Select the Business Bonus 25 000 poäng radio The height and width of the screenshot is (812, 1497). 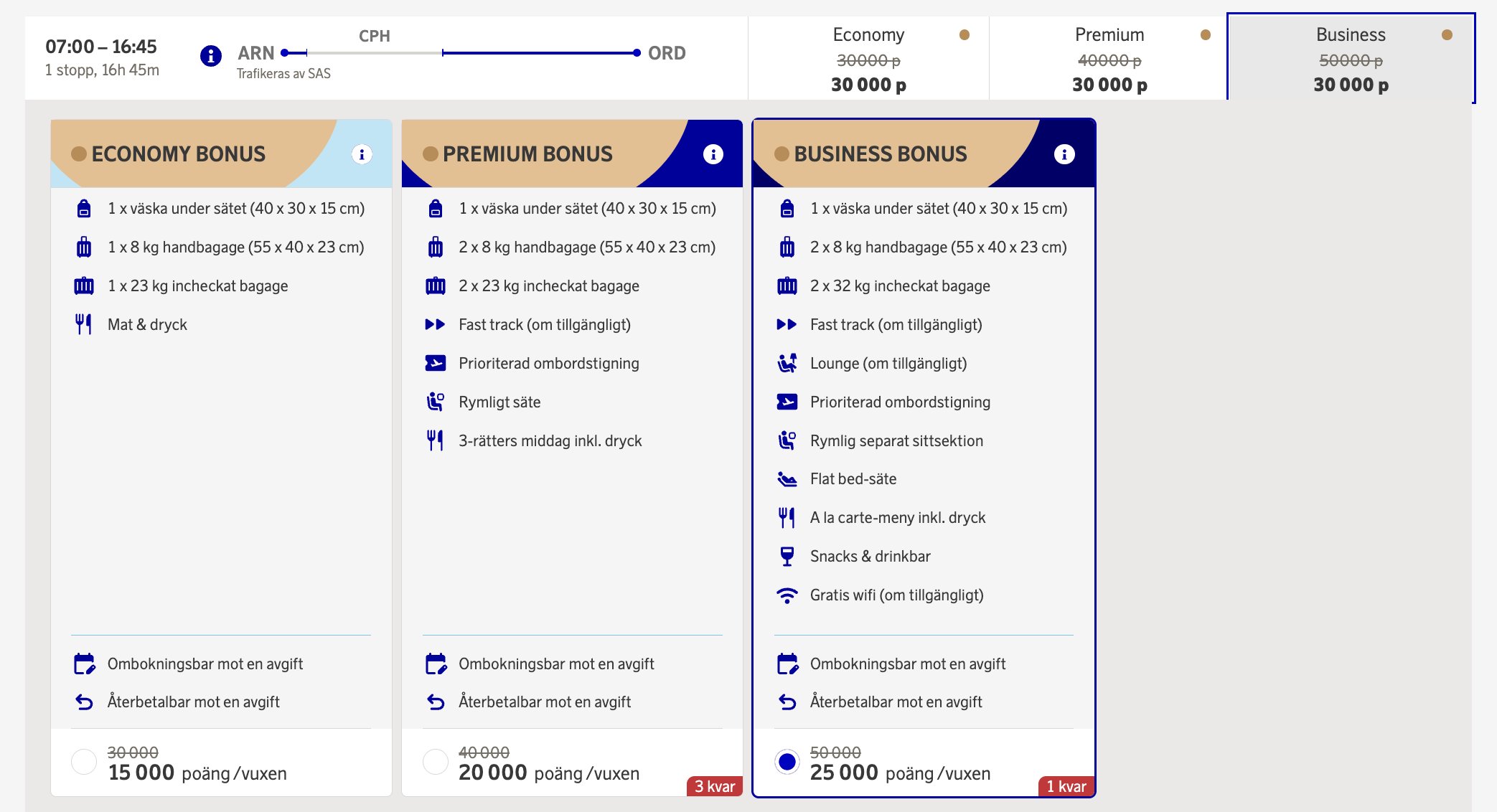click(787, 762)
